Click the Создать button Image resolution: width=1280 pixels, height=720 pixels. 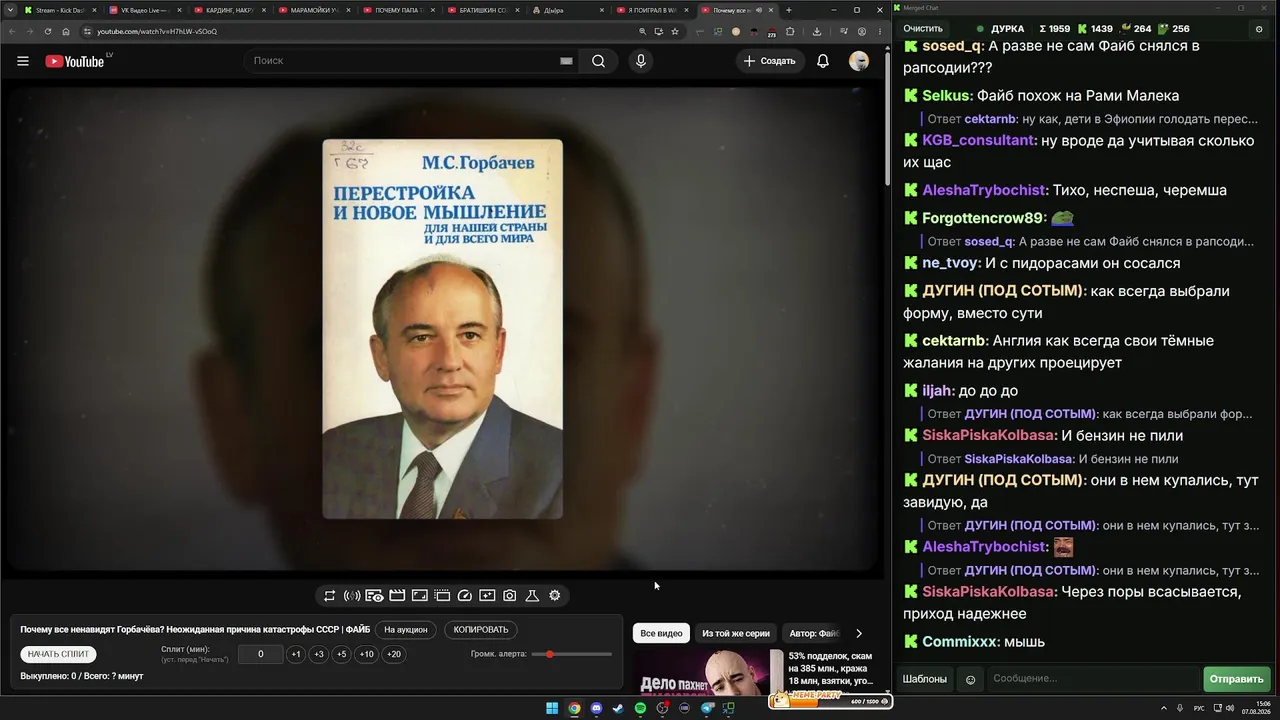click(770, 61)
